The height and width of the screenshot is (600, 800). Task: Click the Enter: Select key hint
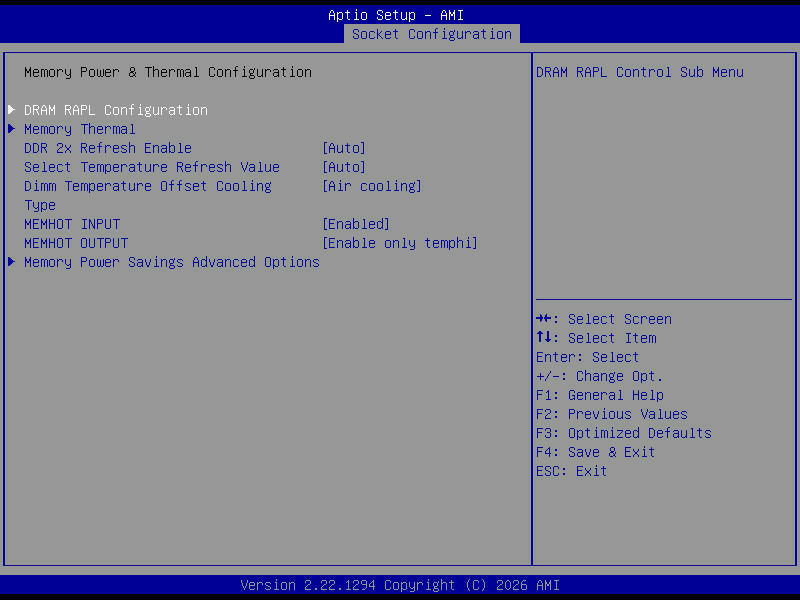pyautogui.click(x=587, y=357)
